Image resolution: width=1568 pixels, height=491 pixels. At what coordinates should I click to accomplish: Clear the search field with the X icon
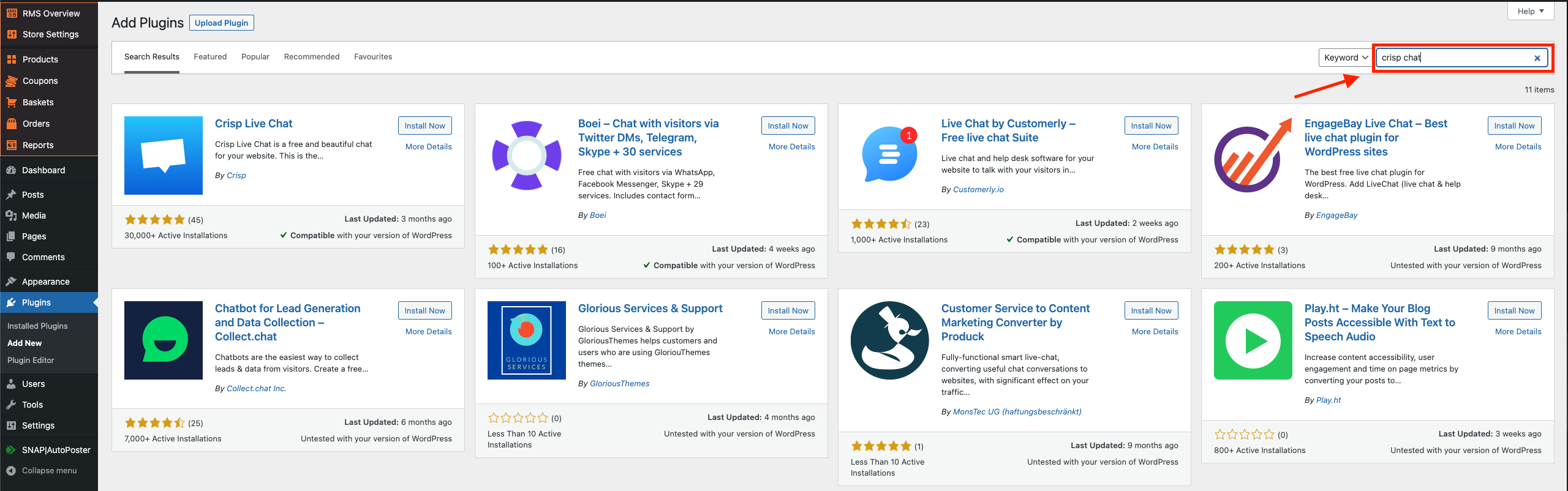(1537, 58)
